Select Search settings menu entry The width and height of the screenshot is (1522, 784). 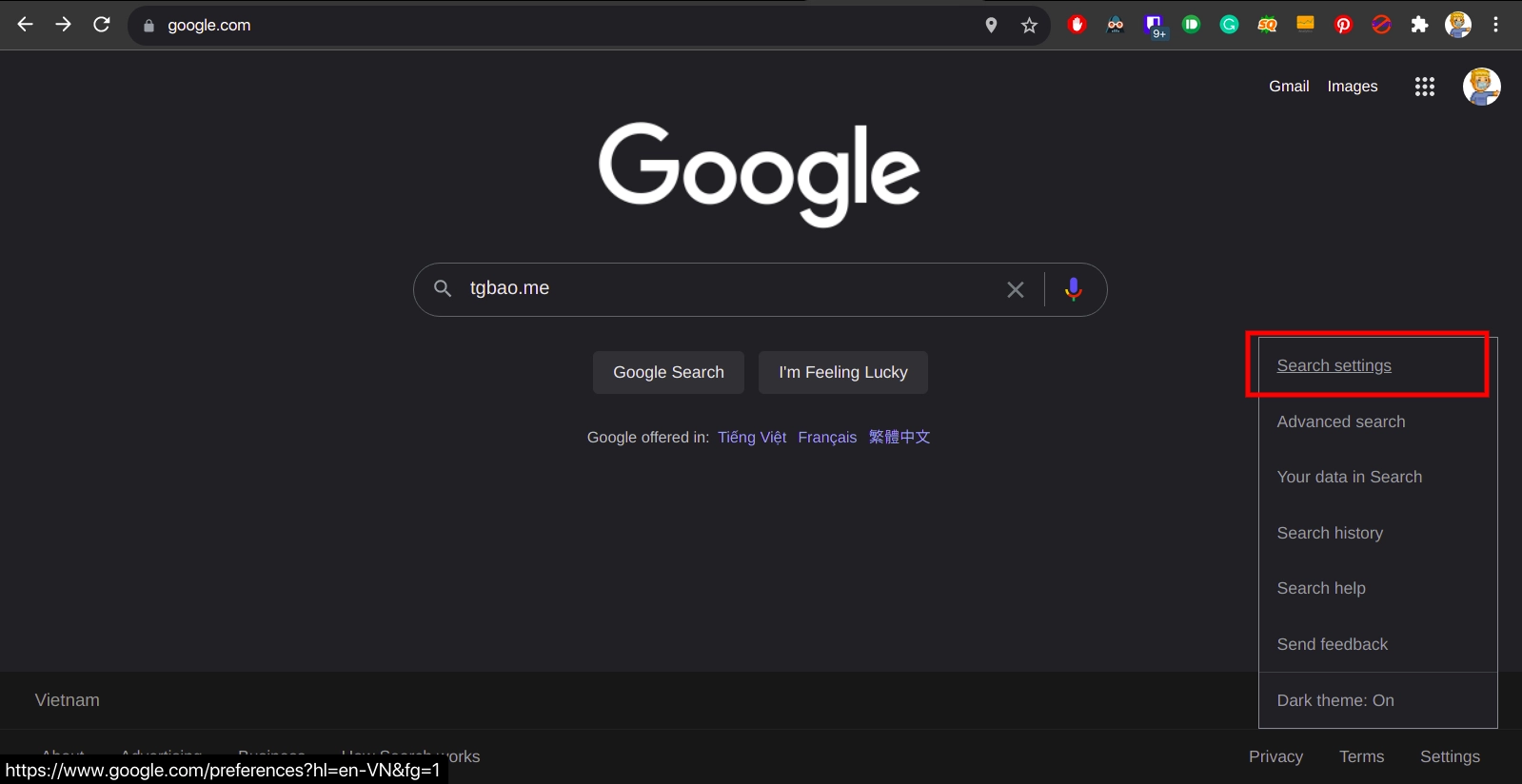pyautogui.click(x=1334, y=365)
